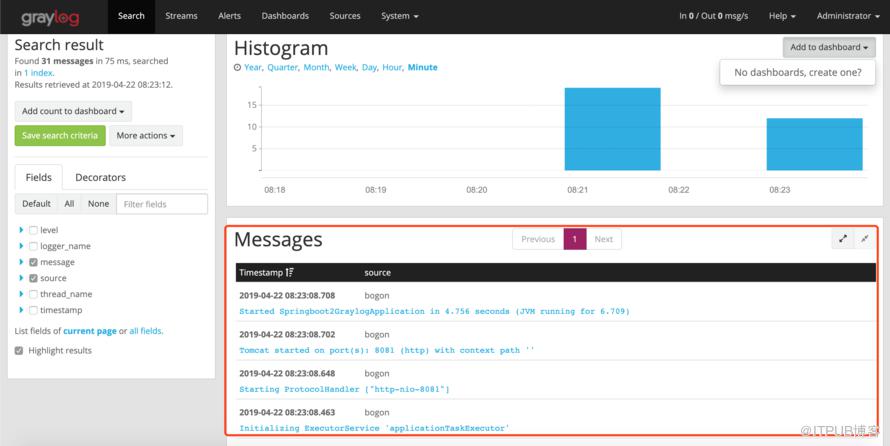Image resolution: width=890 pixels, height=446 pixels.
Task: Go to Previous messages page
Action: click(538, 239)
